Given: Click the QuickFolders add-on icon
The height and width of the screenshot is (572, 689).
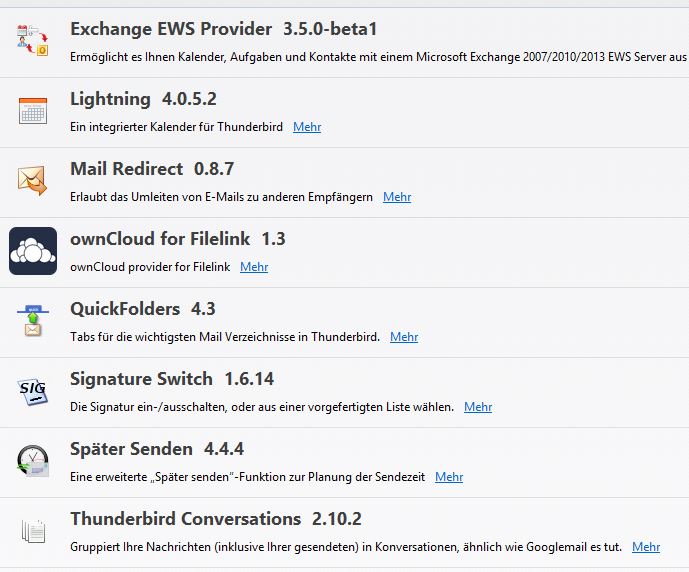Looking at the screenshot, I should [x=33, y=321].
